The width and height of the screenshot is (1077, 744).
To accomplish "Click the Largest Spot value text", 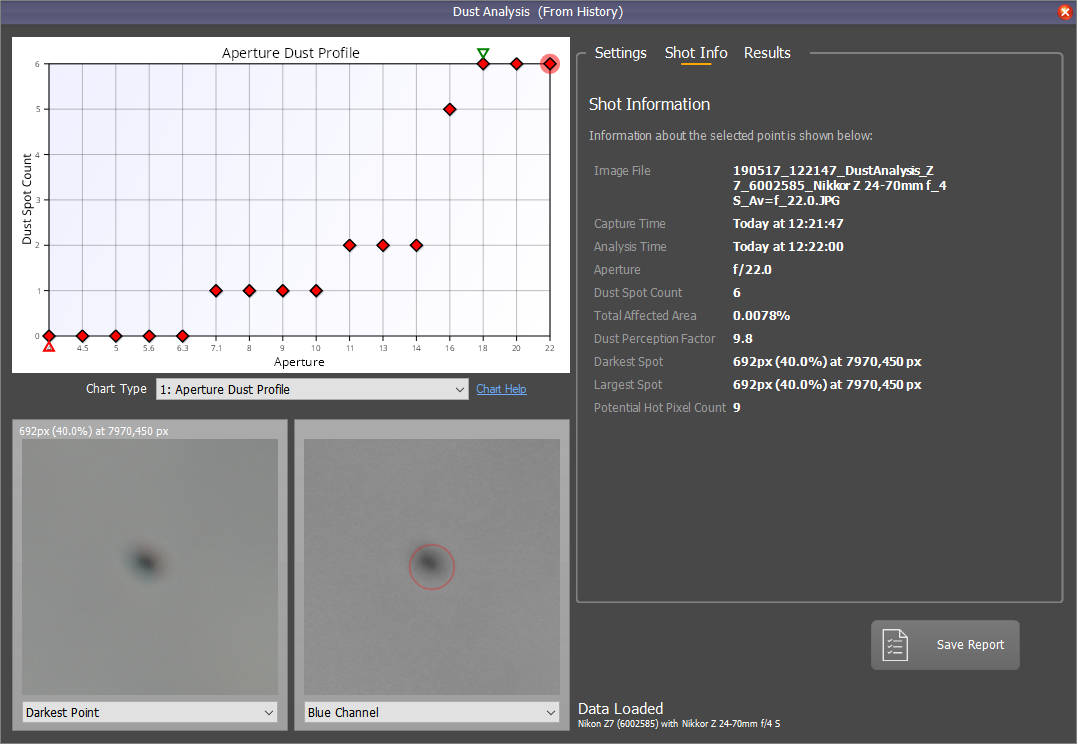I will tap(827, 385).
